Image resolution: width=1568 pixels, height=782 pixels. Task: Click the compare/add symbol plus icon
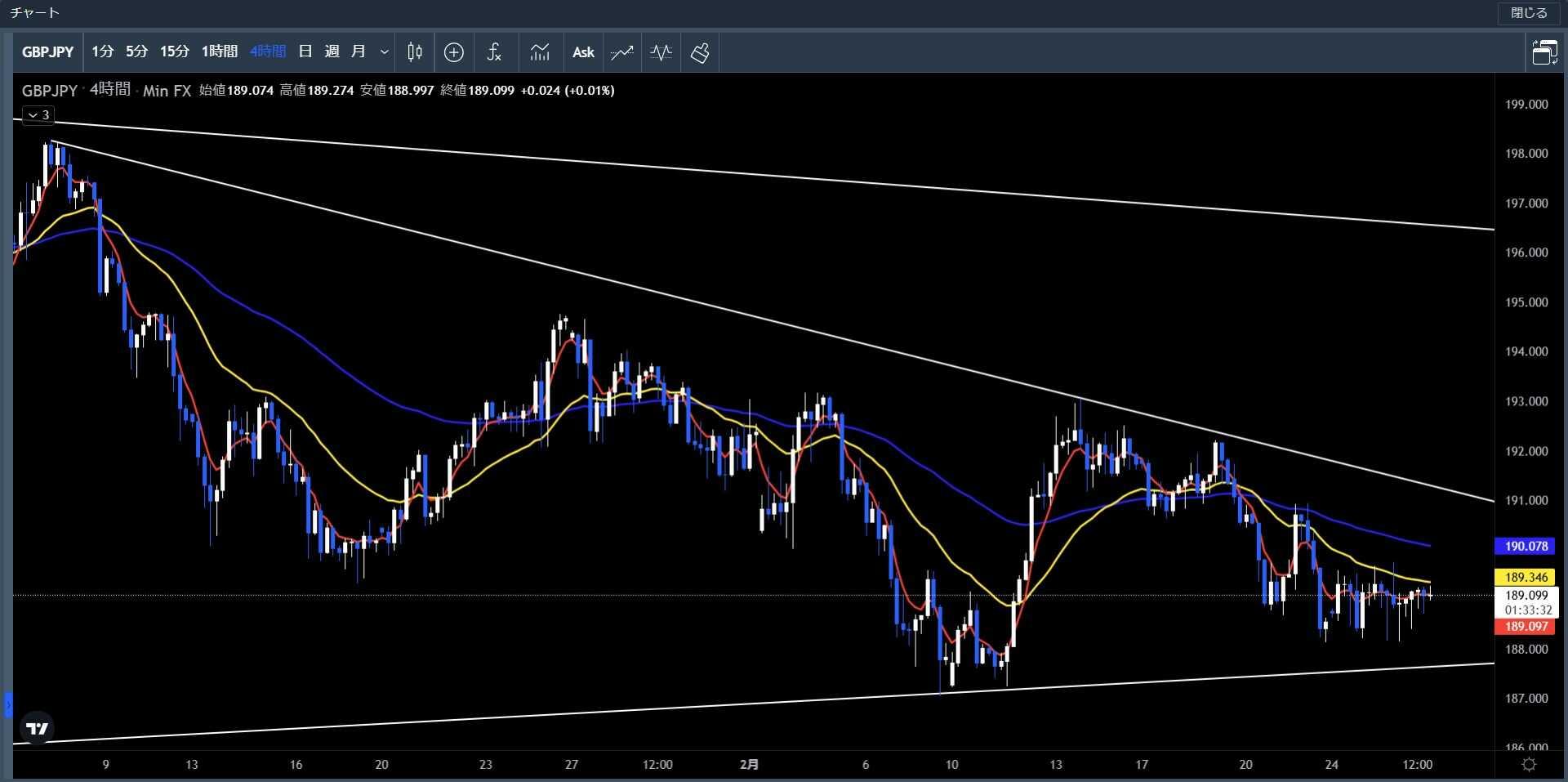coord(454,52)
